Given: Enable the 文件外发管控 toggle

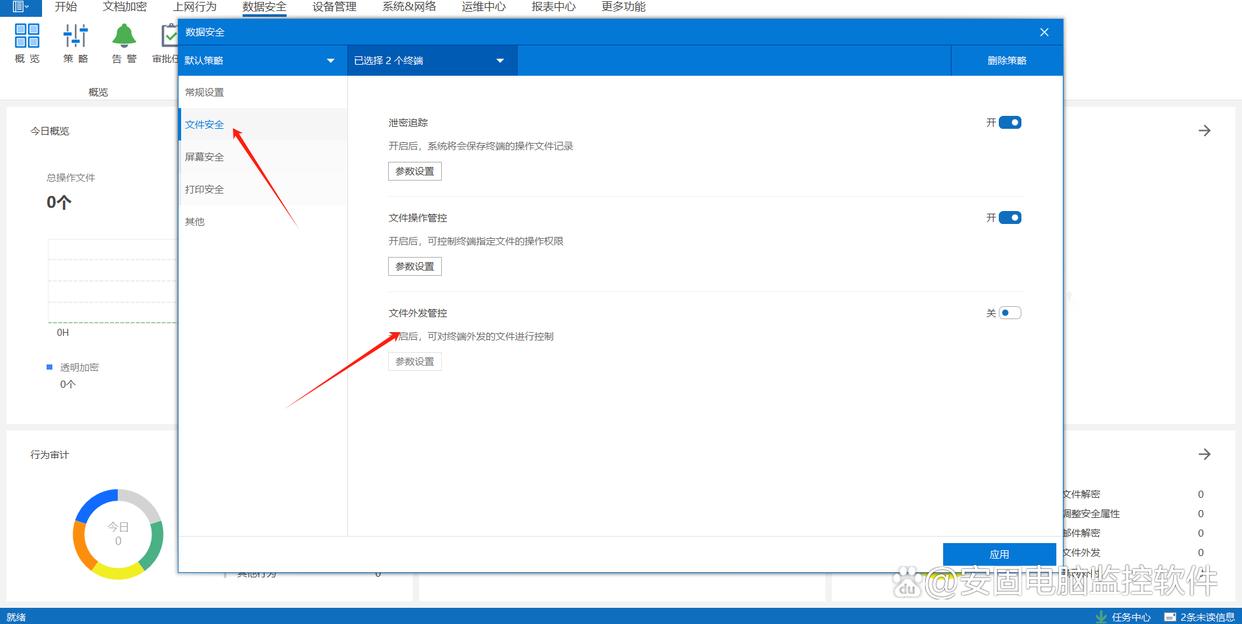Looking at the screenshot, I should click(x=1010, y=313).
